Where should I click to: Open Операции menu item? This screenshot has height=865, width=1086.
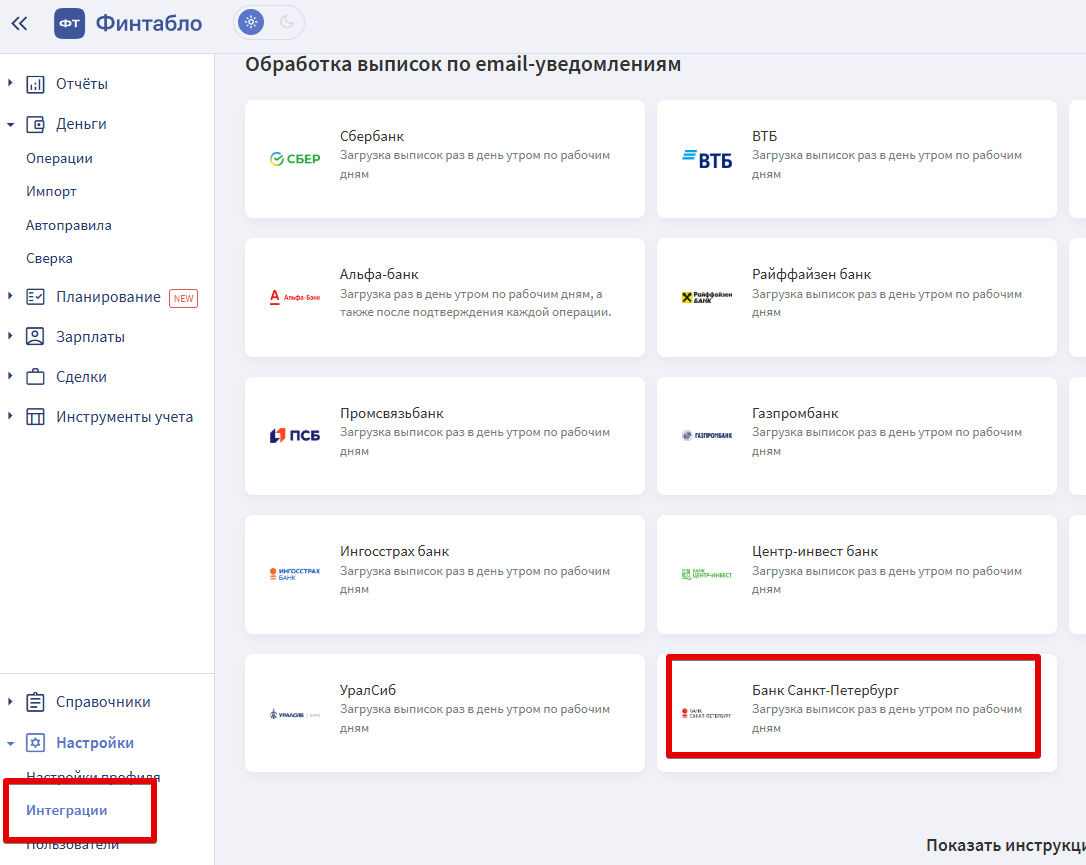(60, 159)
